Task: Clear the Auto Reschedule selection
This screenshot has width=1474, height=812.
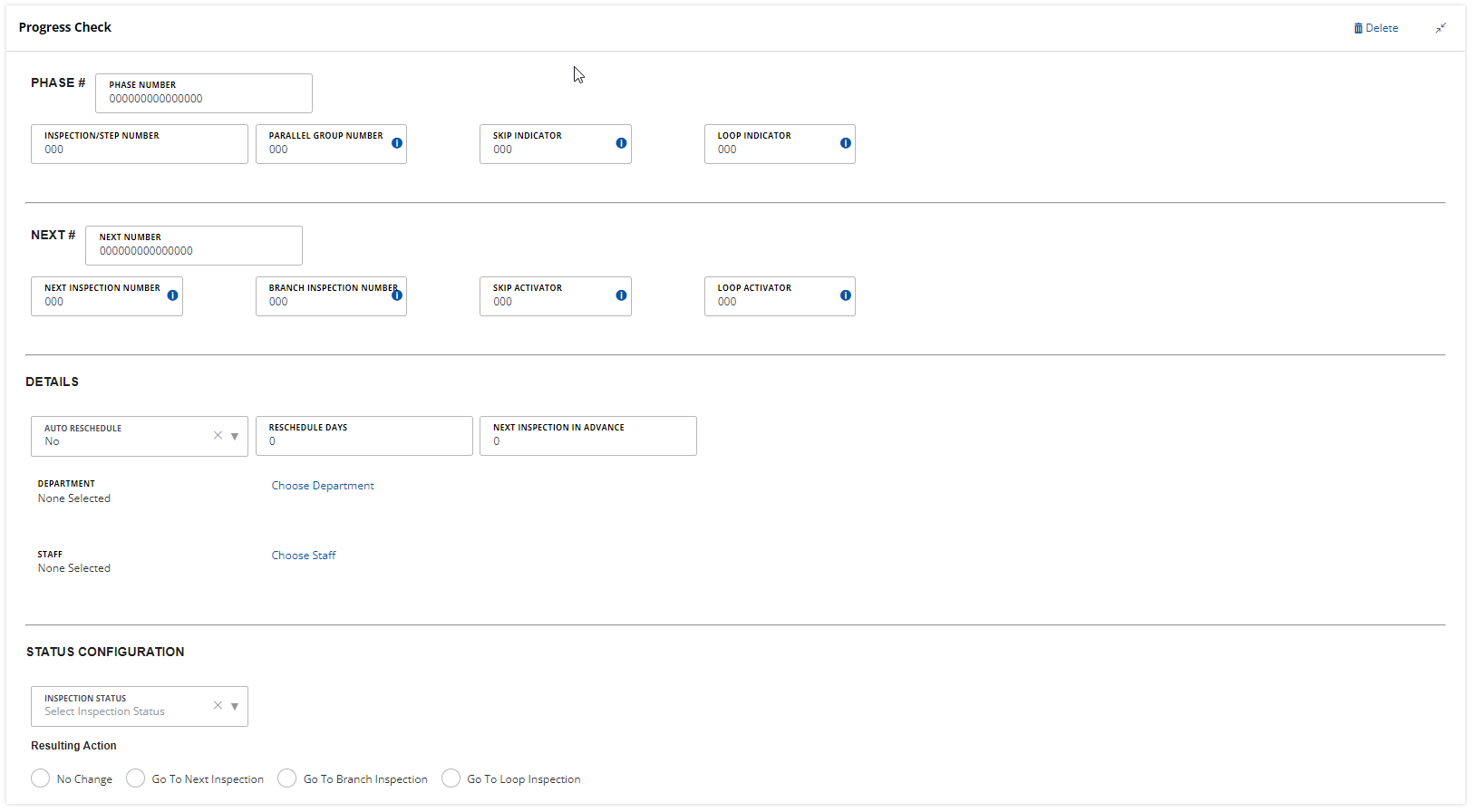Action: click(x=218, y=435)
